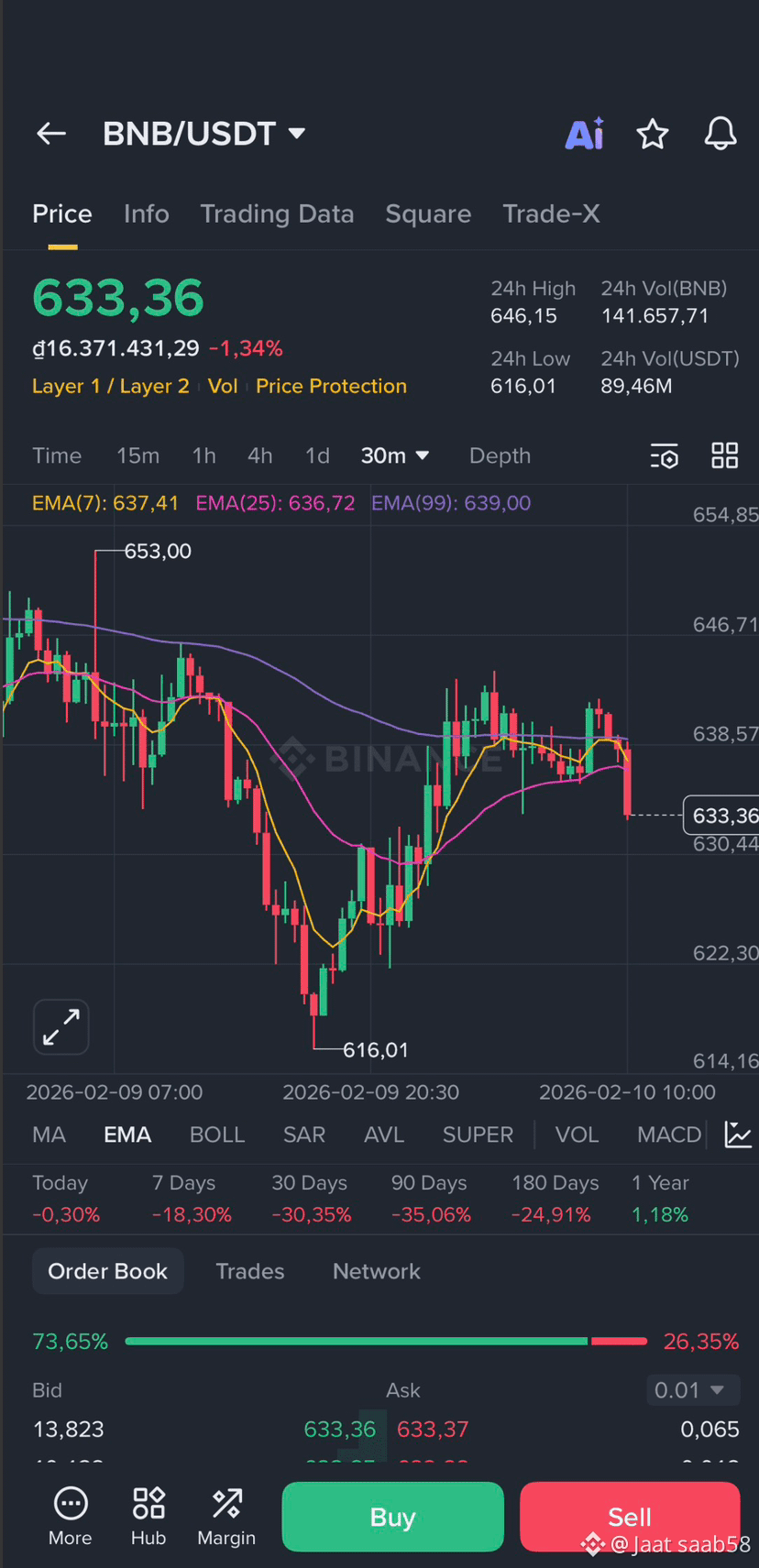
Task: Open the grid layout icon above chart
Action: point(725,455)
